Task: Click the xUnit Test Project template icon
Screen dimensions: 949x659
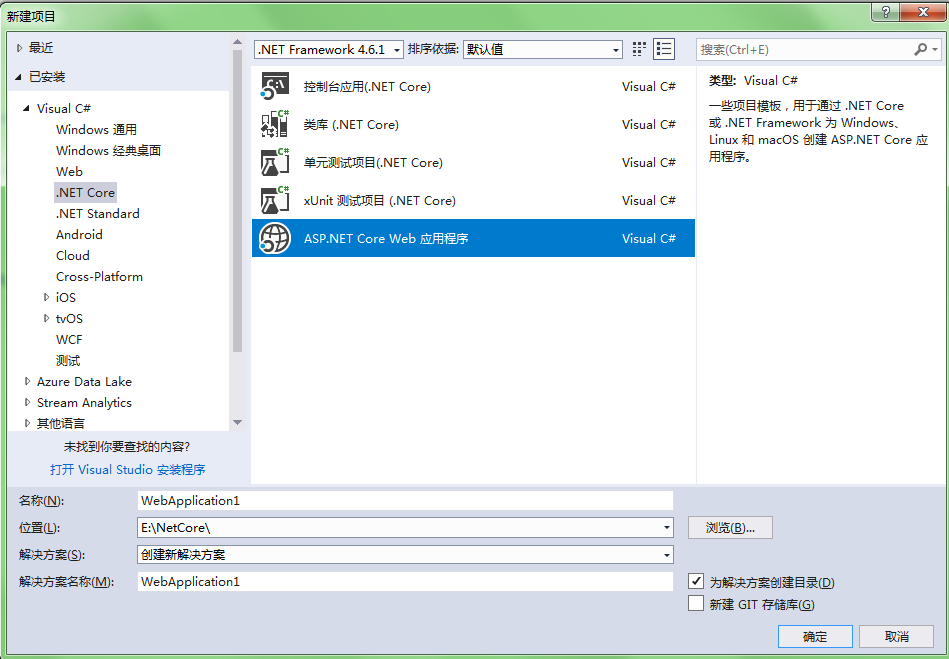Action: click(275, 200)
